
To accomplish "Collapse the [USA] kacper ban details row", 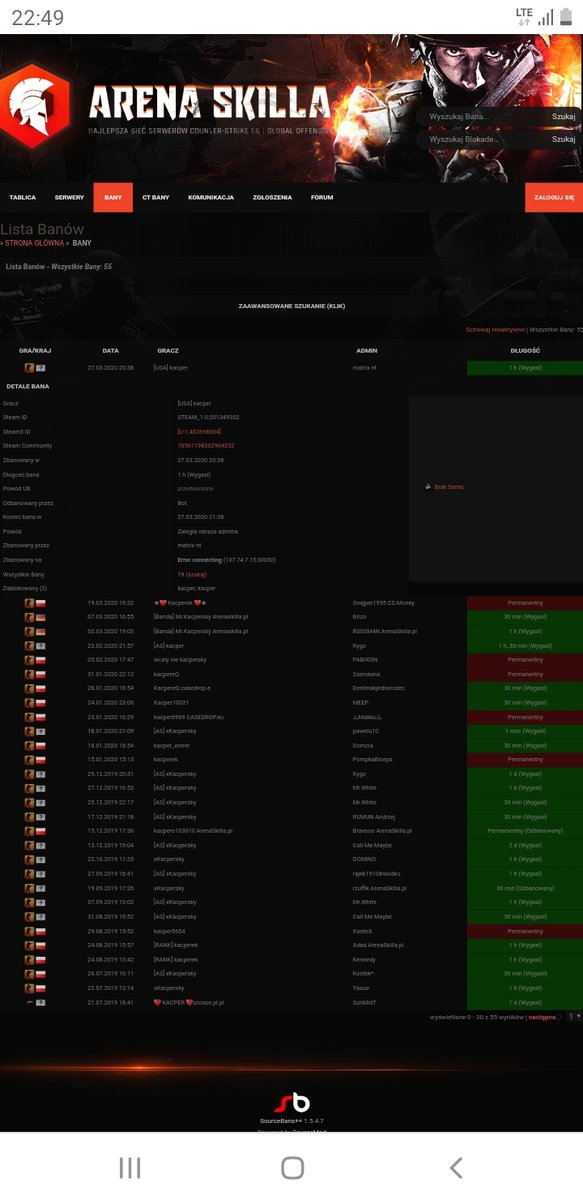I will click(291, 368).
